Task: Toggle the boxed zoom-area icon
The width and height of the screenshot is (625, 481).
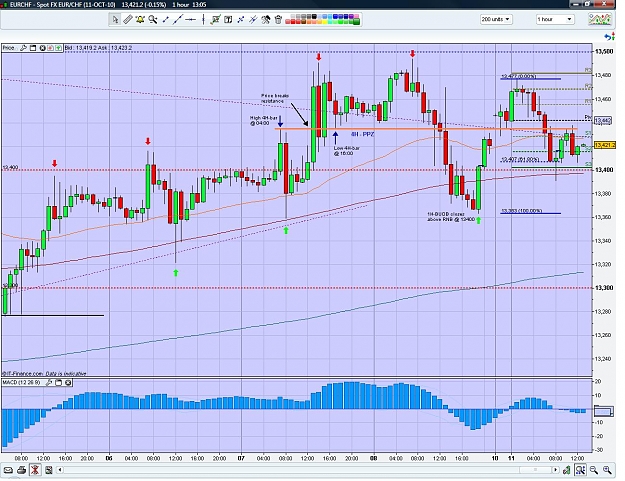Action: pyautogui.click(x=580, y=470)
